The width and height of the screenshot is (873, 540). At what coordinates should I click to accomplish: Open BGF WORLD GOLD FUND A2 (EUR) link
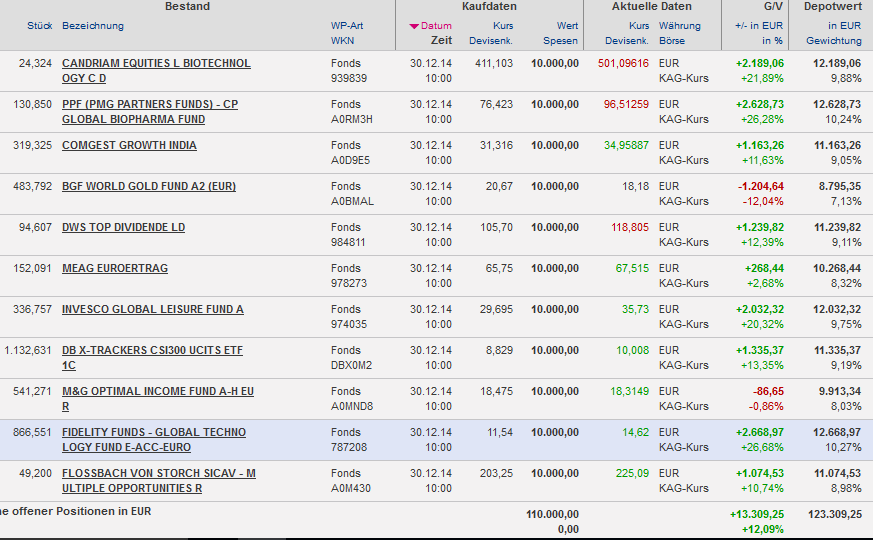149,186
